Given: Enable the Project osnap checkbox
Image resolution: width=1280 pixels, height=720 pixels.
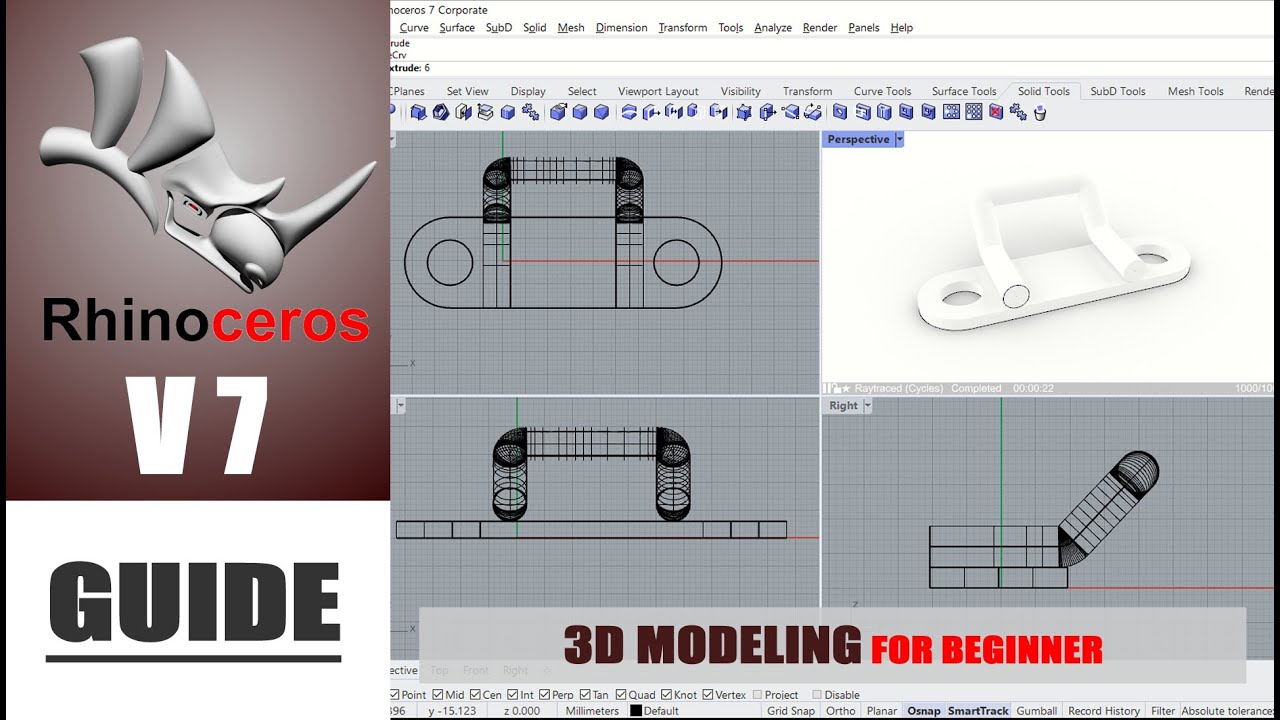Looking at the screenshot, I should 757,695.
